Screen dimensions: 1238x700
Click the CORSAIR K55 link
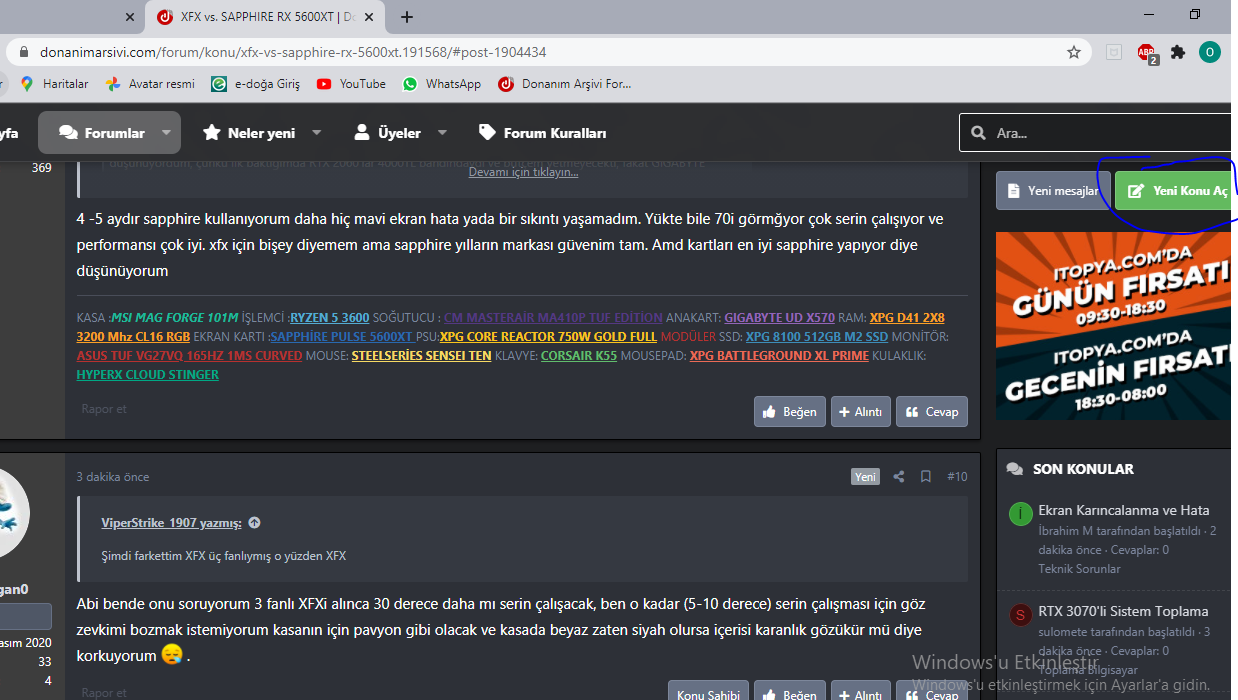pyautogui.click(x=579, y=355)
